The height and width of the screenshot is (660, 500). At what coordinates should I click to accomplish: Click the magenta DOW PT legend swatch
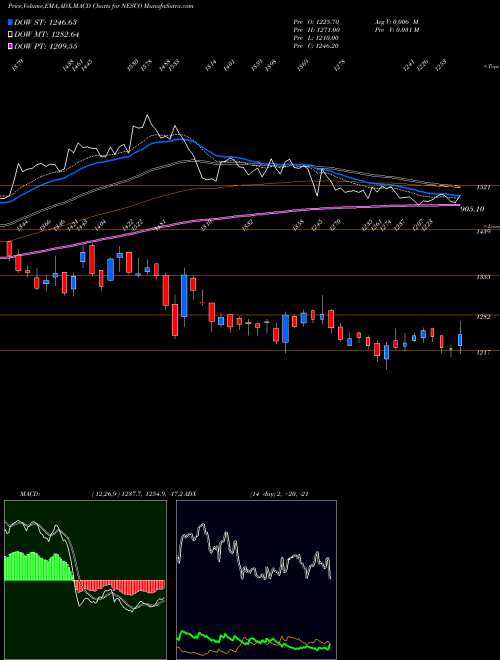click(x=11, y=46)
